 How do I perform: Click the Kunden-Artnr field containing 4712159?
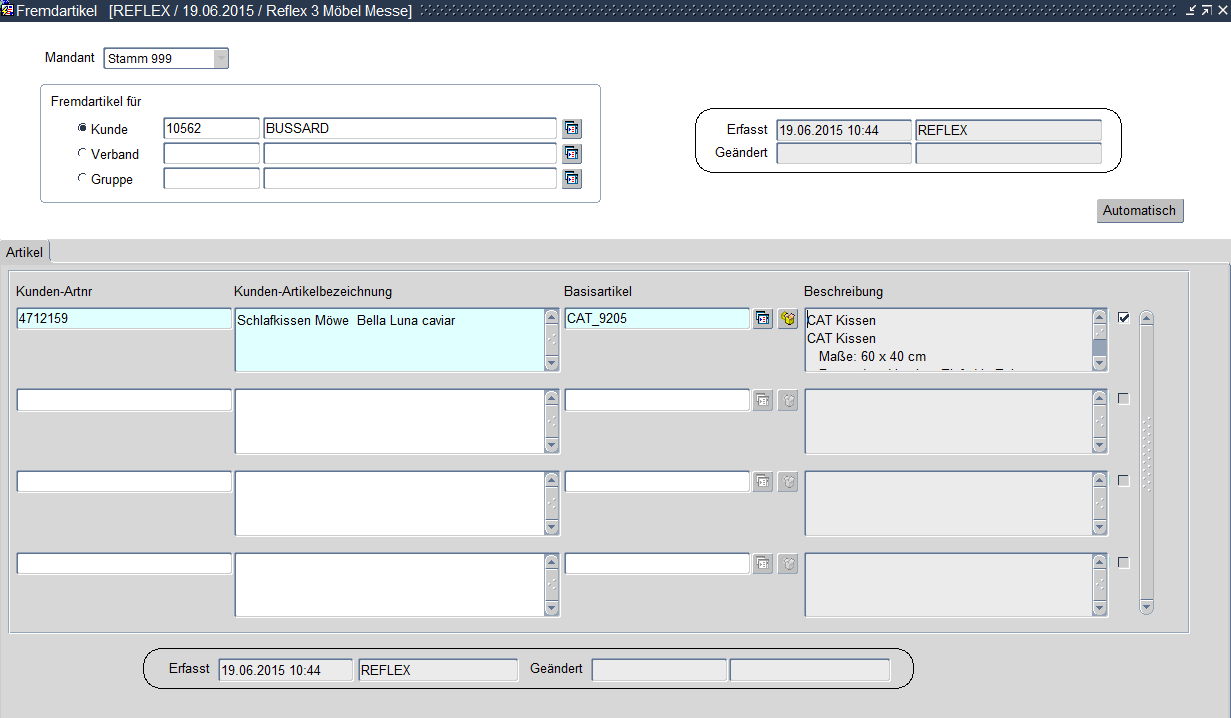pos(124,319)
